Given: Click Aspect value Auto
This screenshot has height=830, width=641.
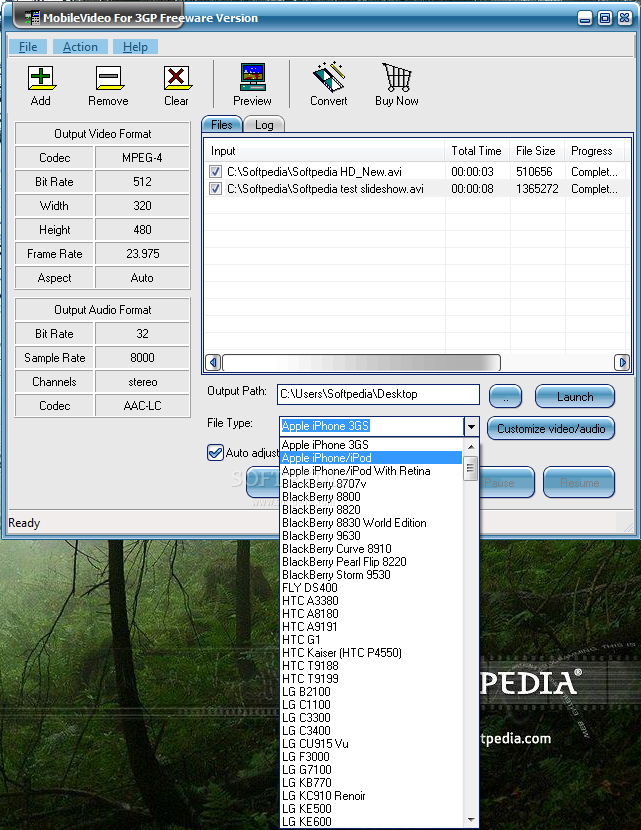Looking at the screenshot, I should 142,278.
